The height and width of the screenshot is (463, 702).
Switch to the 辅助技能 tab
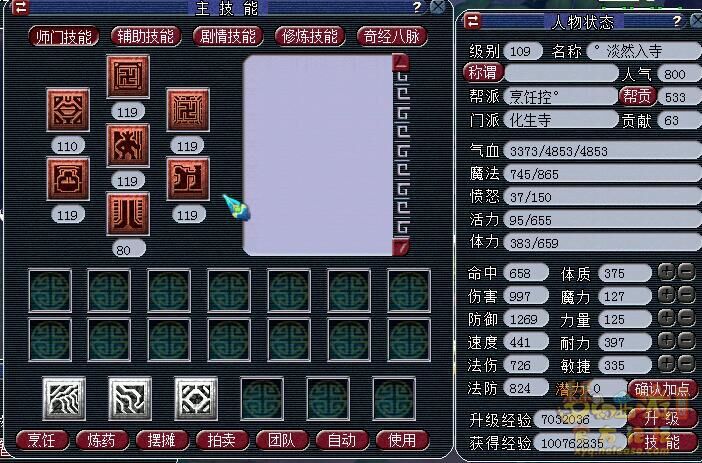pyautogui.click(x=146, y=36)
